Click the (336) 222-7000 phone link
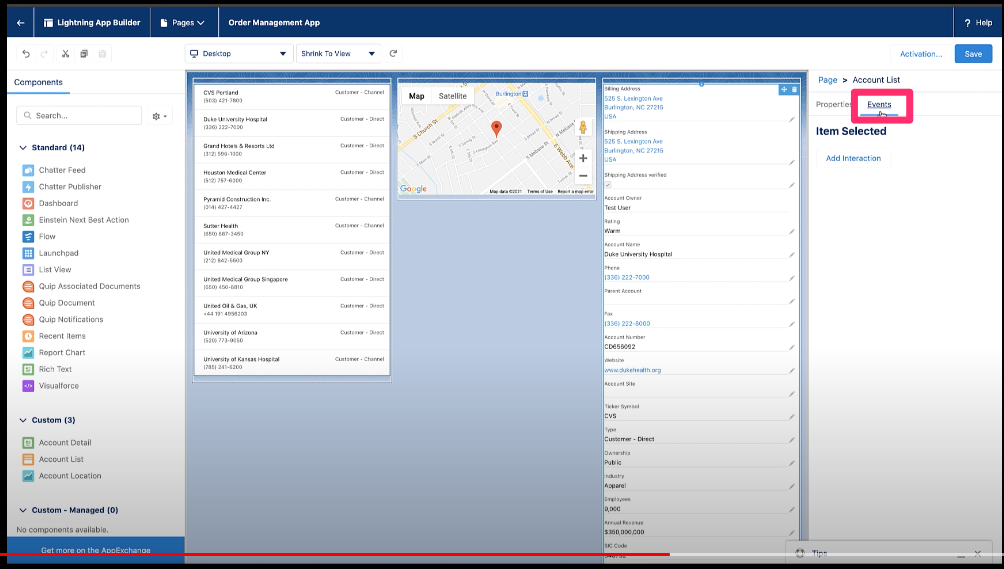This screenshot has width=1004, height=569. [x=627, y=278]
